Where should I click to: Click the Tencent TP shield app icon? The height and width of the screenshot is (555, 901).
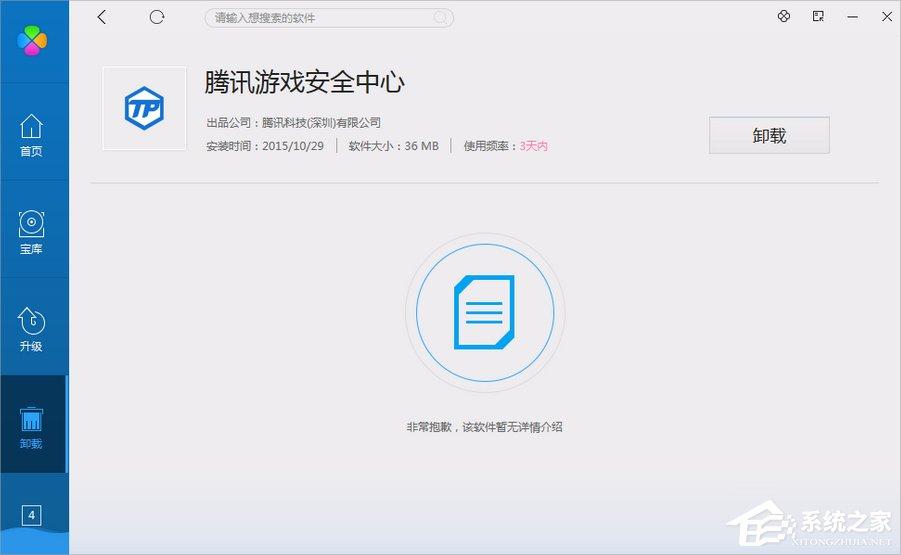[144, 108]
